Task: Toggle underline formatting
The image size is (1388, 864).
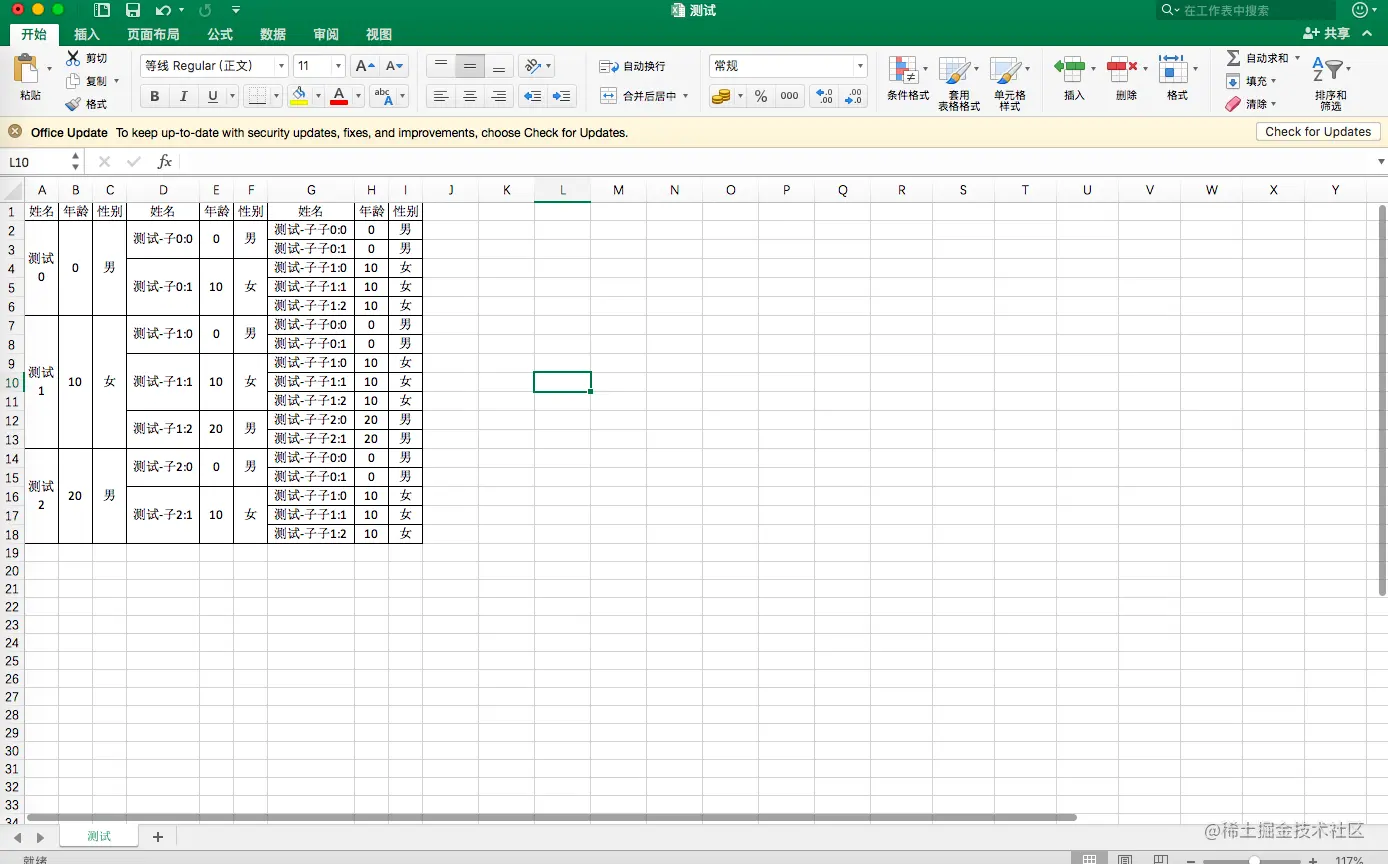Action: (212, 96)
